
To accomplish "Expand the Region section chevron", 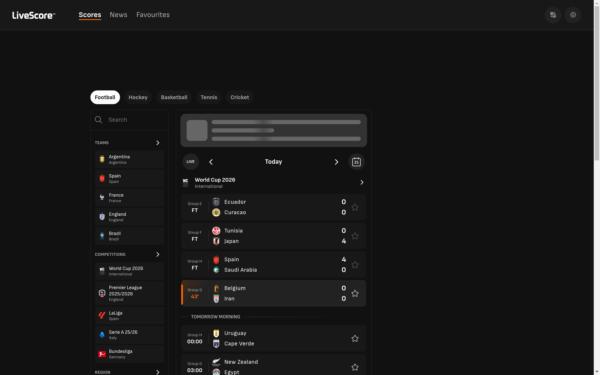I will tap(158, 372).
